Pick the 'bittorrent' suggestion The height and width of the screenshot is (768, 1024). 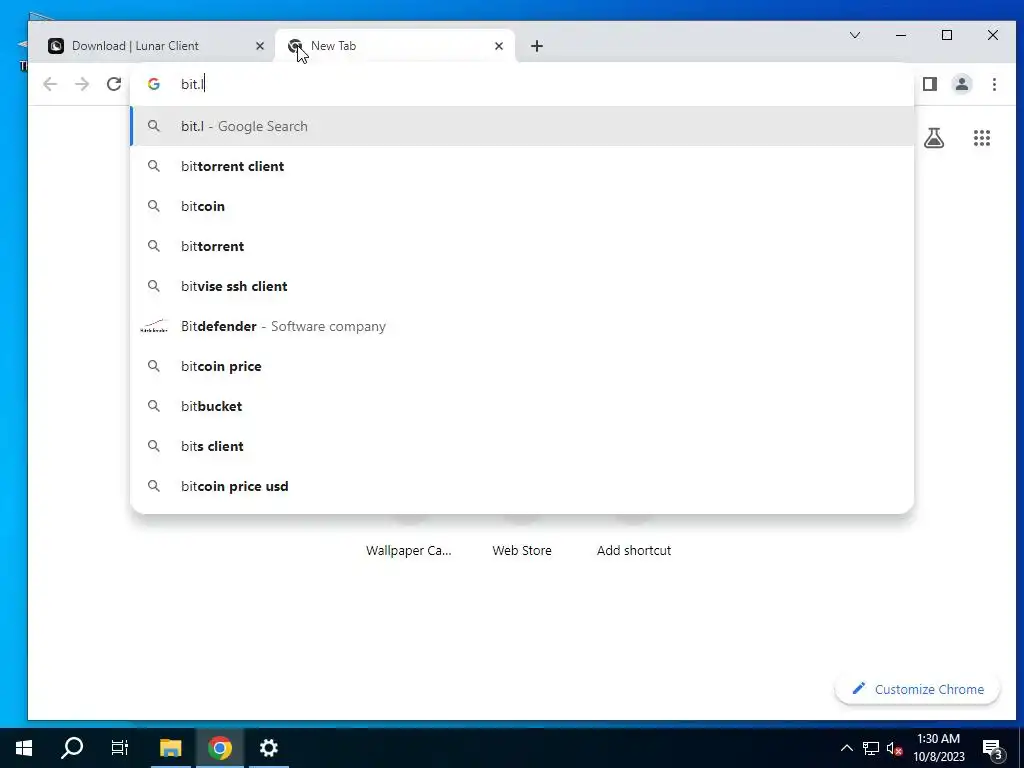click(522, 246)
